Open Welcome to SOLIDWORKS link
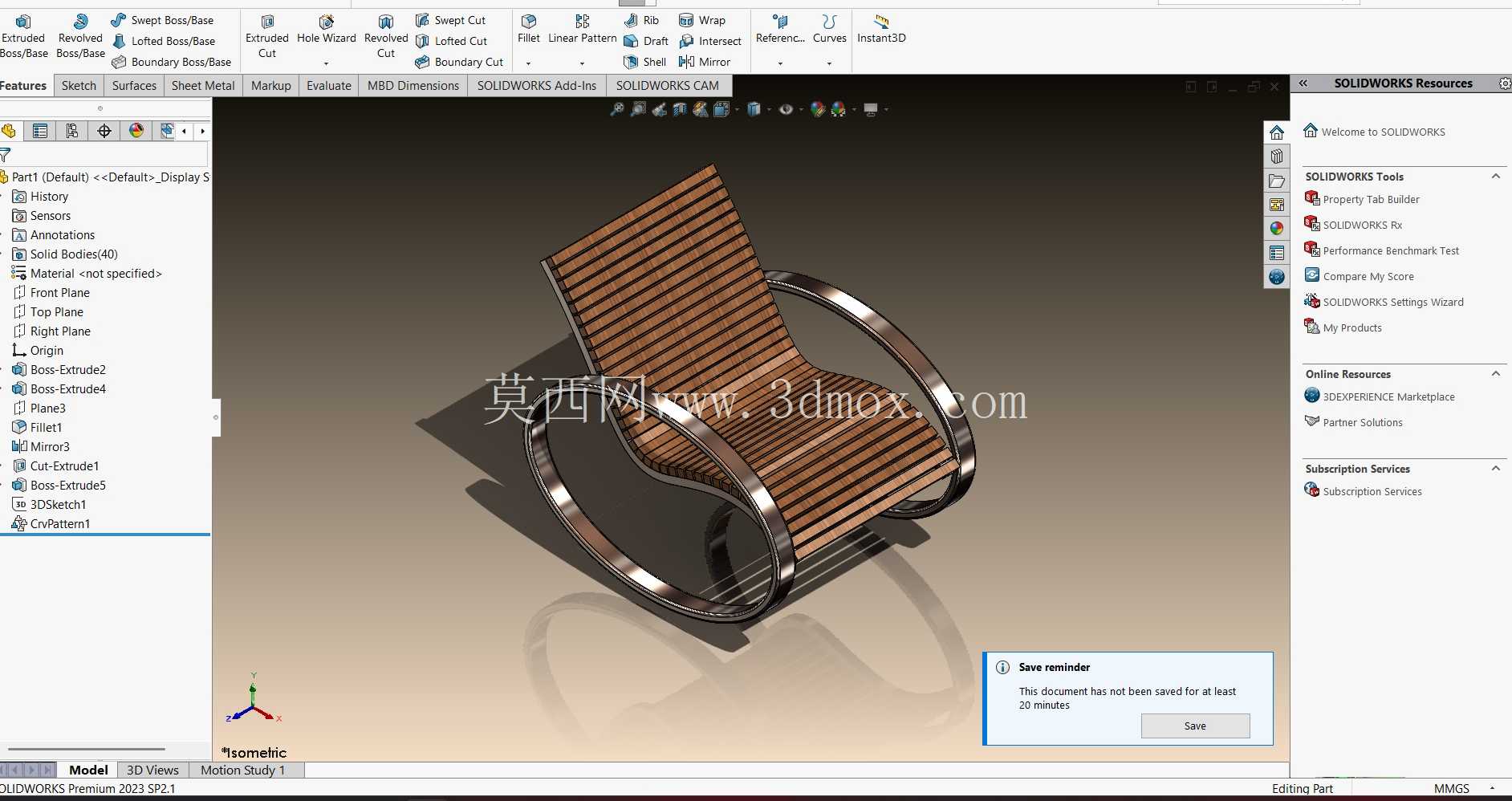This screenshot has width=1512, height=801. pyautogui.click(x=1374, y=132)
